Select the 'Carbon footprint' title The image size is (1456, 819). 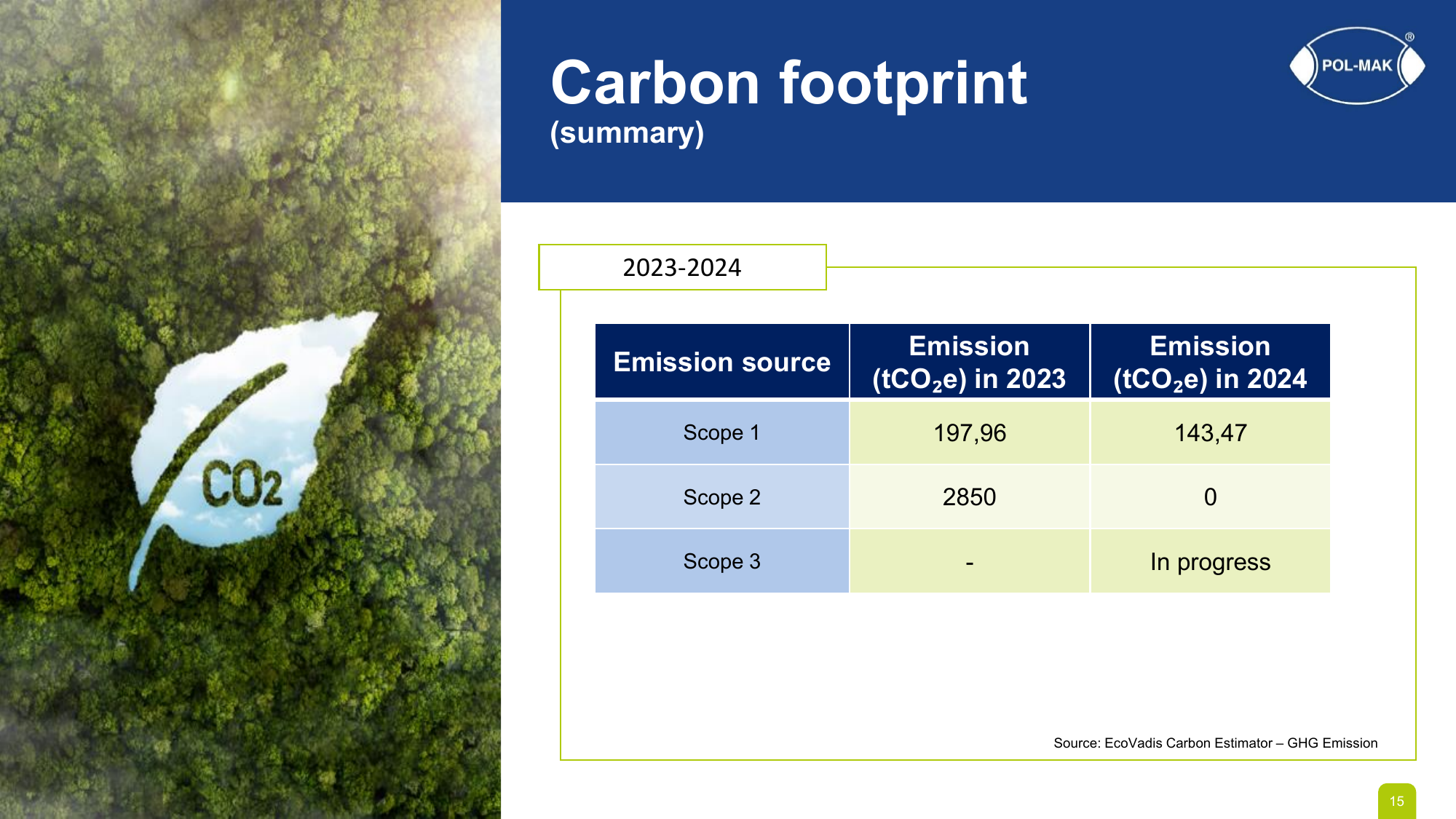788,83
